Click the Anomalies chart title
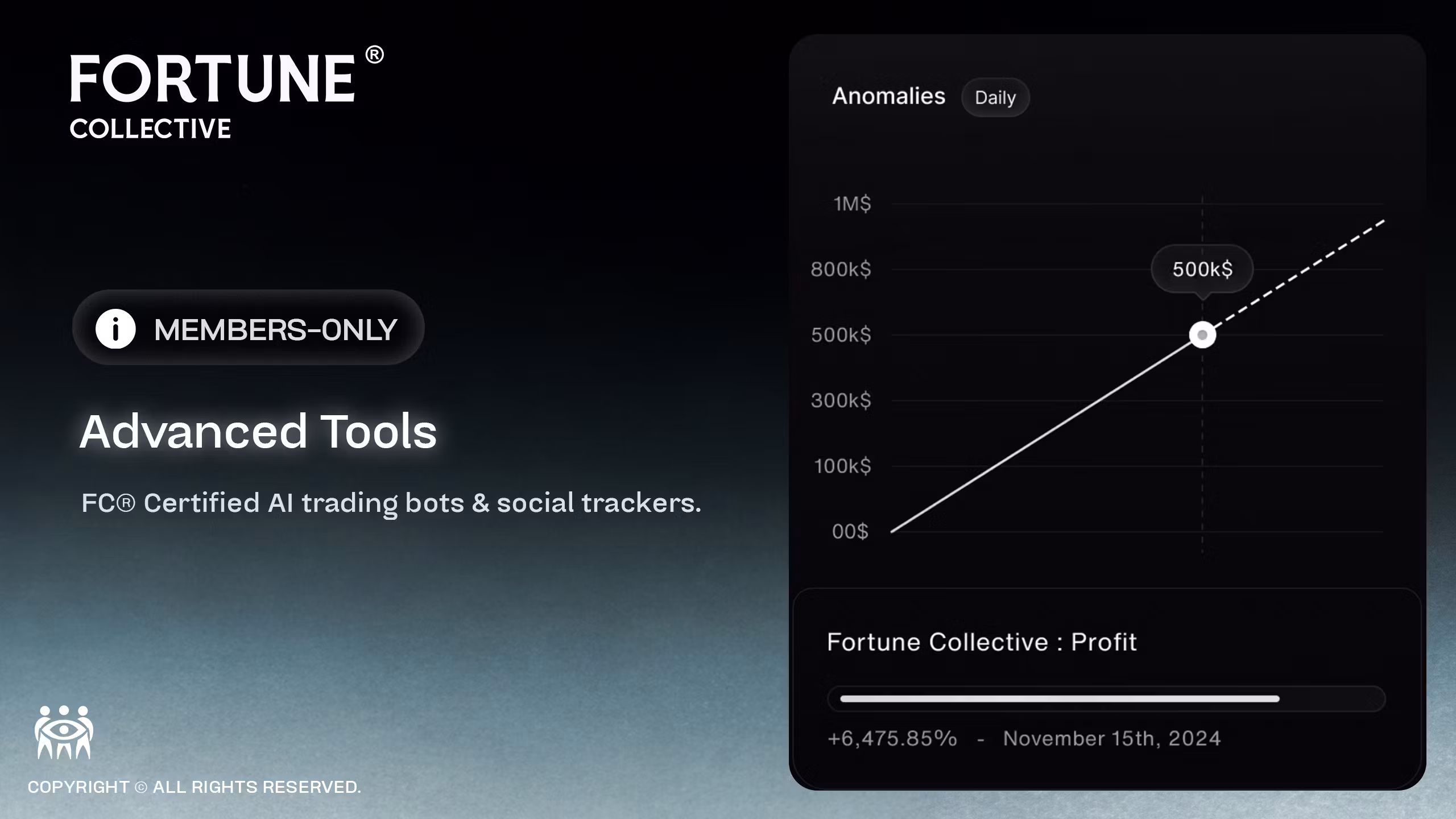Screen dimensions: 1456x819 888,96
